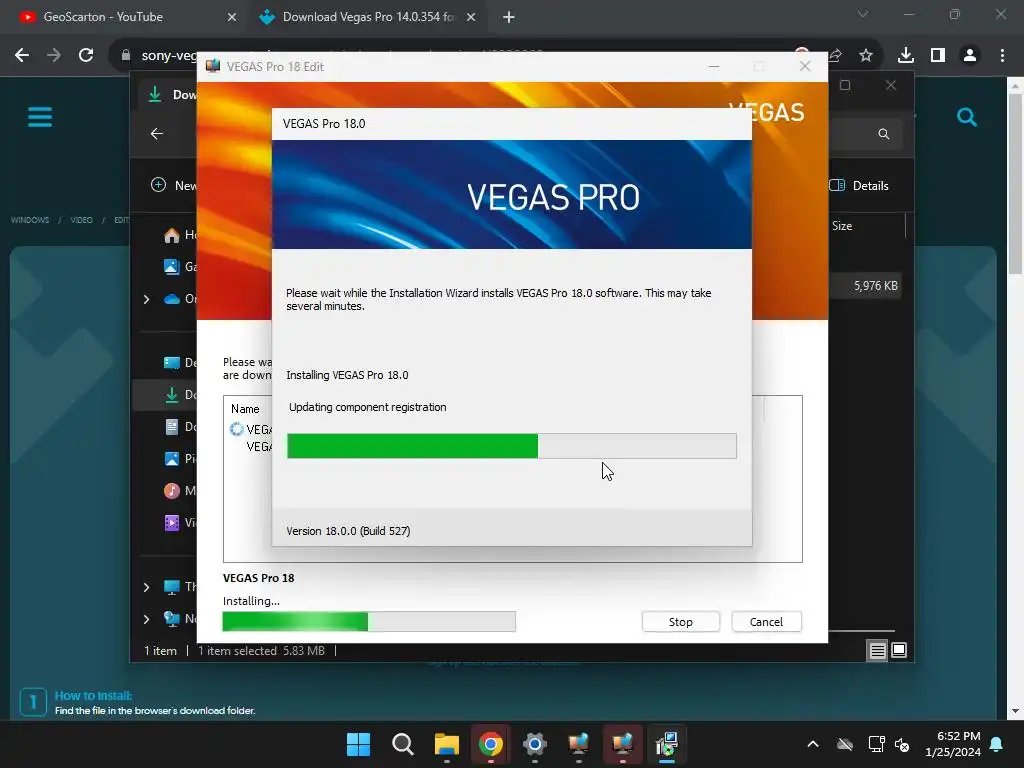Click the website search magnifier icon

pos(967,118)
